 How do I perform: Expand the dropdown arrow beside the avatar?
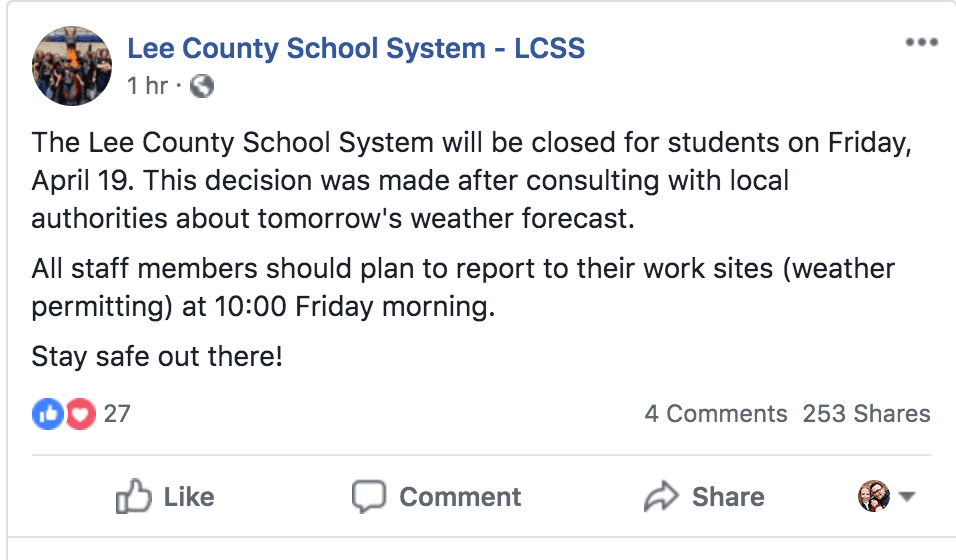908,497
